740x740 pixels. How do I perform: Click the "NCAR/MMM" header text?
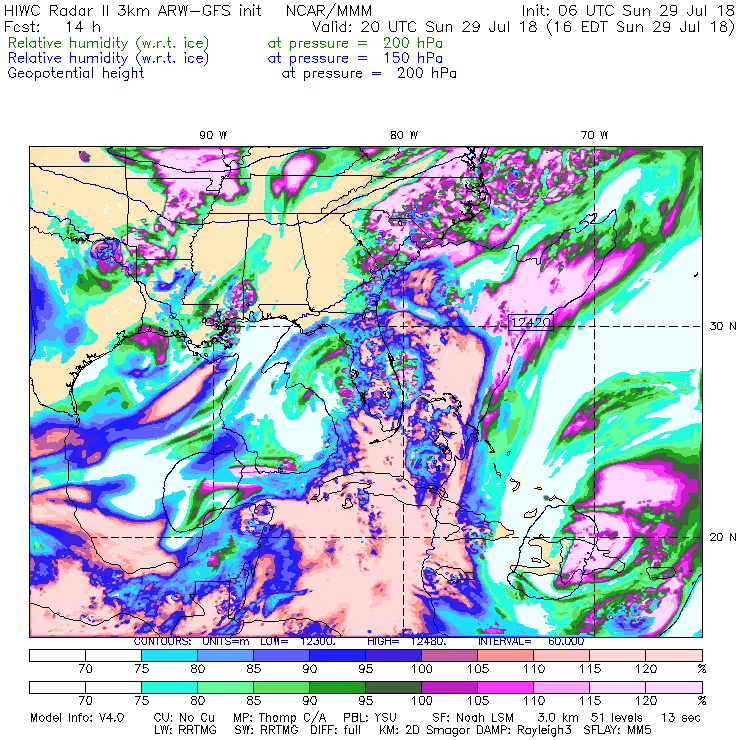click(329, 11)
